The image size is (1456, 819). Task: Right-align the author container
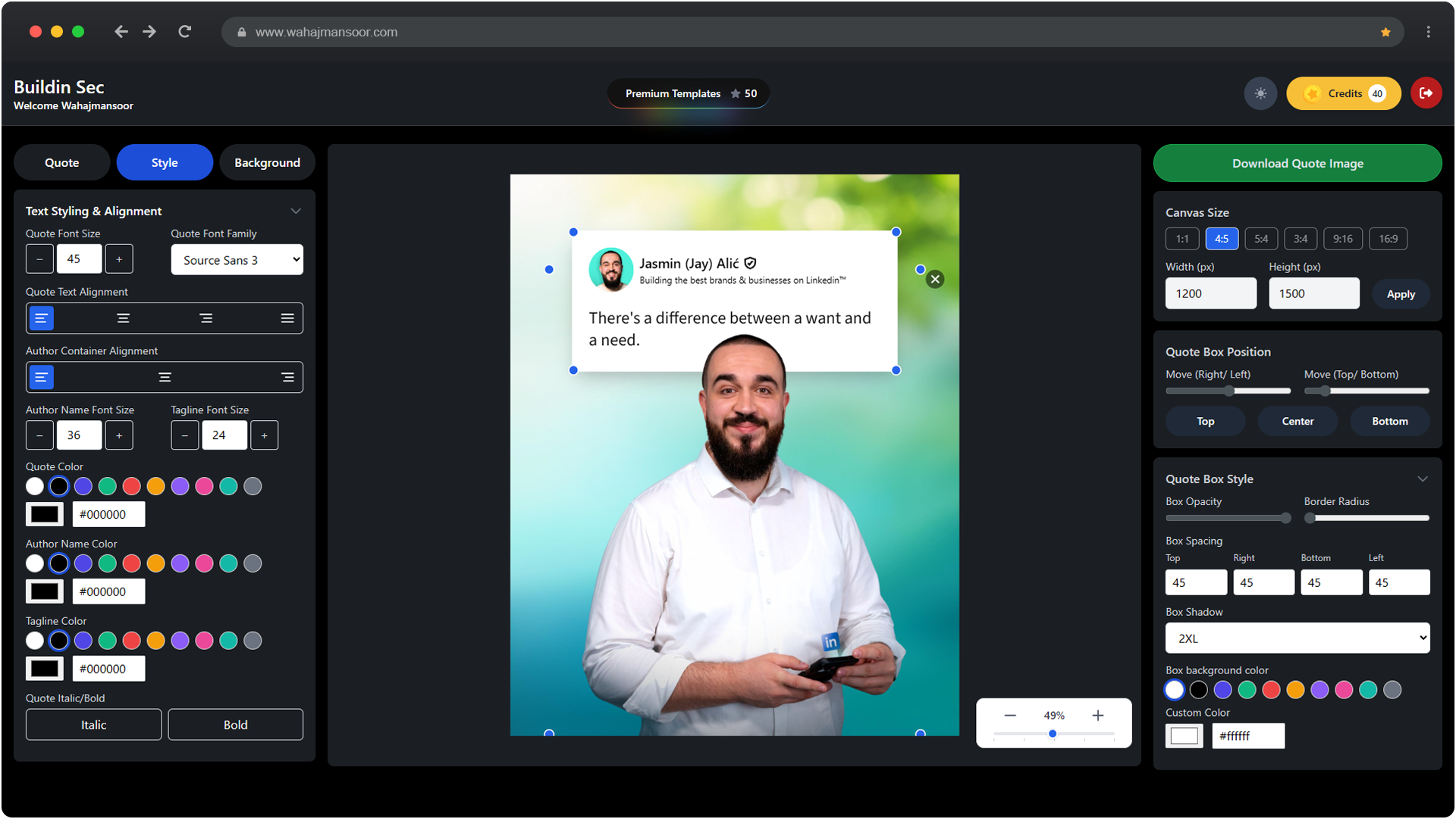pos(287,378)
